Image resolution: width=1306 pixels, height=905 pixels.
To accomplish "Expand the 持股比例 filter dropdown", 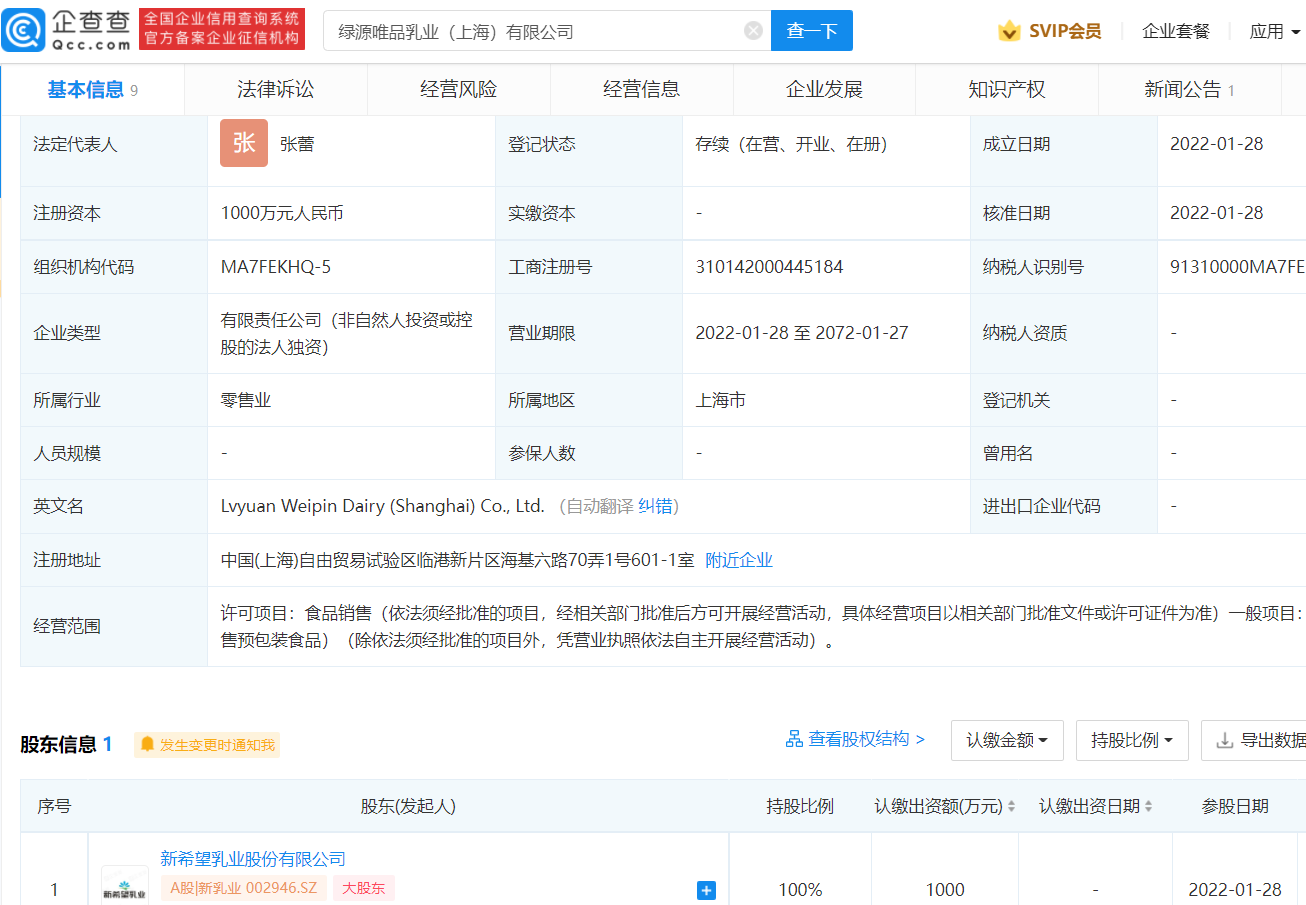I will pos(1132,741).
